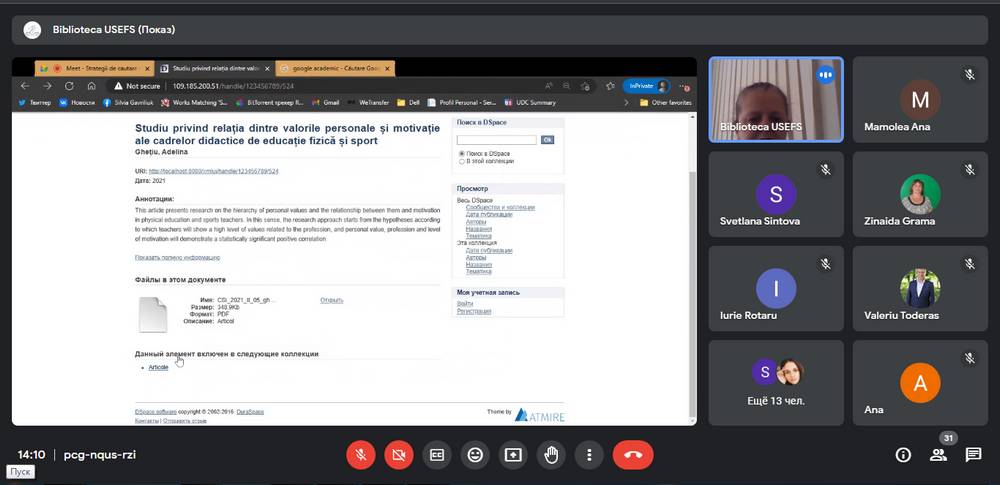Click the InPrivate profile button
This screenshot has height=485, width=1000.
pyautogui.click(x=646, y=86)
